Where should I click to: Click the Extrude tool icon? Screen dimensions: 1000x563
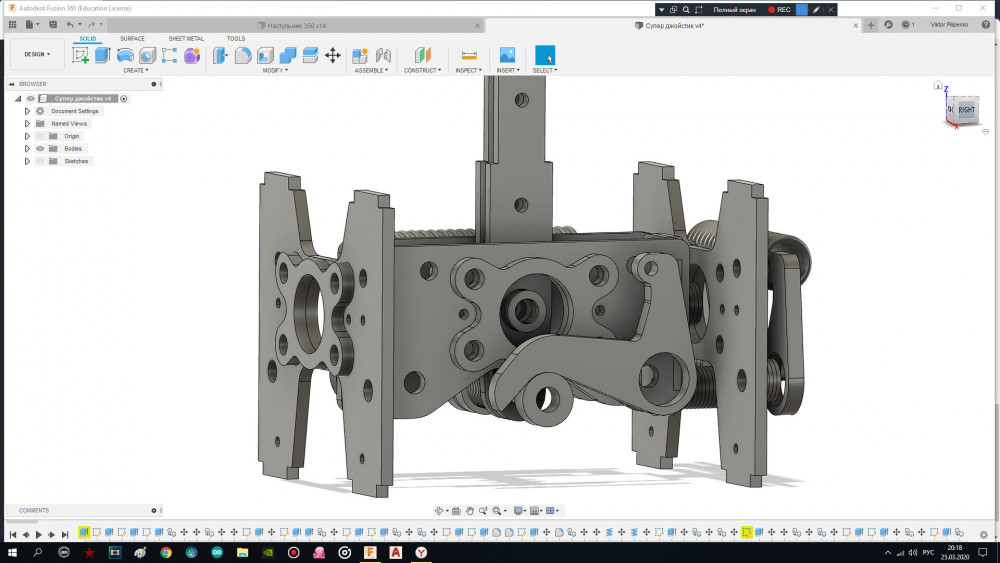[x=102, y=55]
